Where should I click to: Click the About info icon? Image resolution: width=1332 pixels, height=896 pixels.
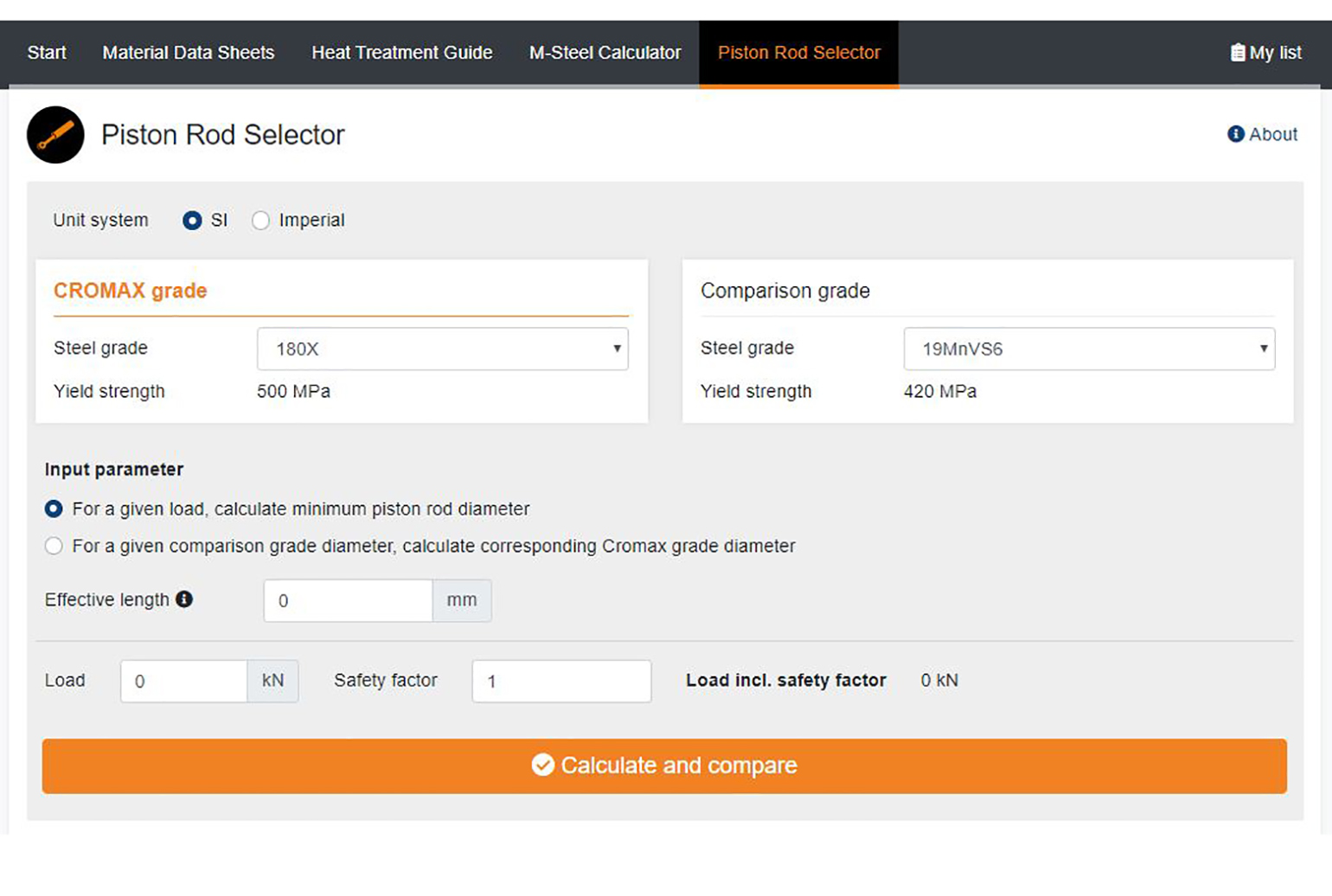pos(1235,134)
